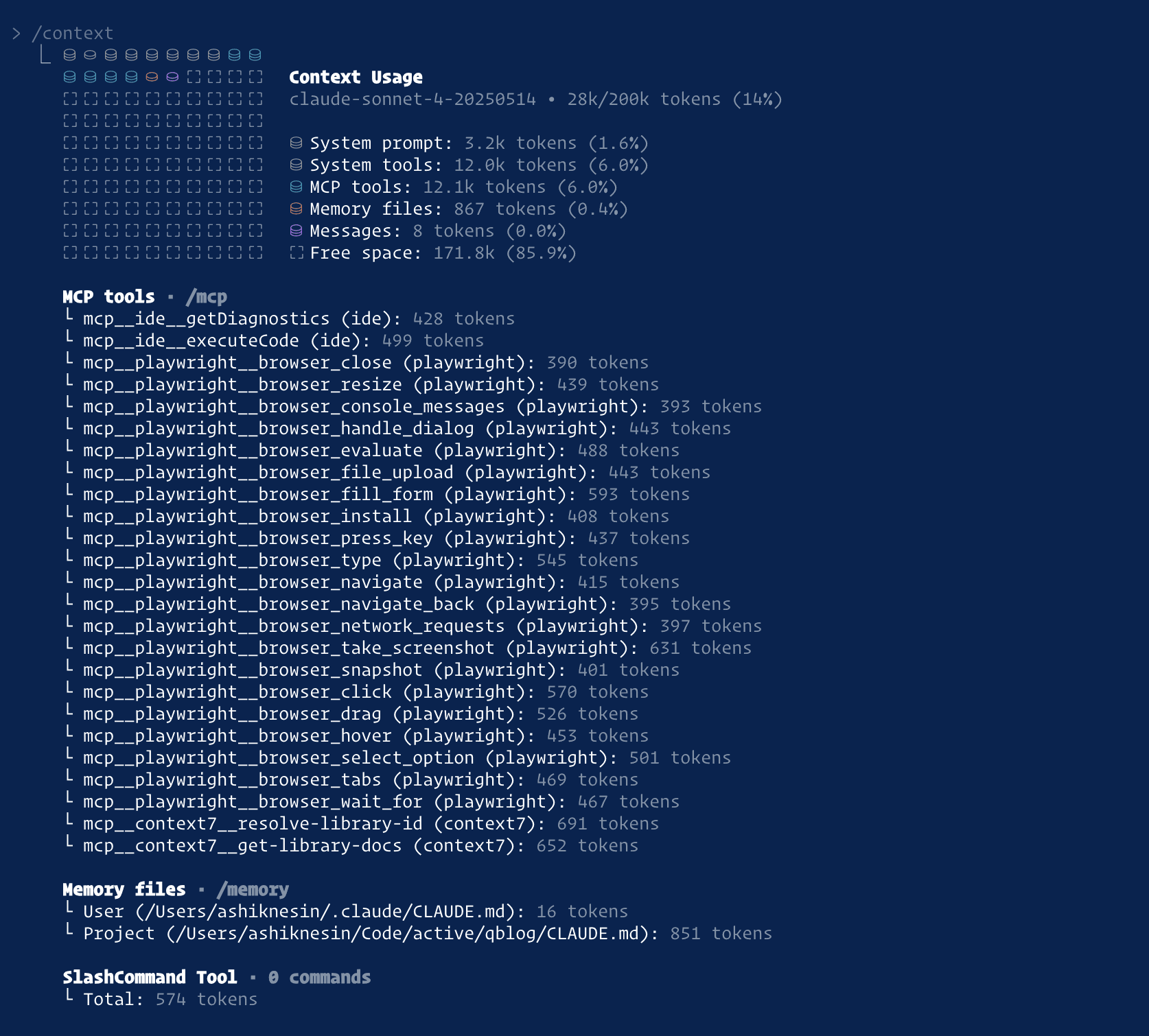
Task: Click Messages 8 tokens text
Action: [x=438, y=231]
